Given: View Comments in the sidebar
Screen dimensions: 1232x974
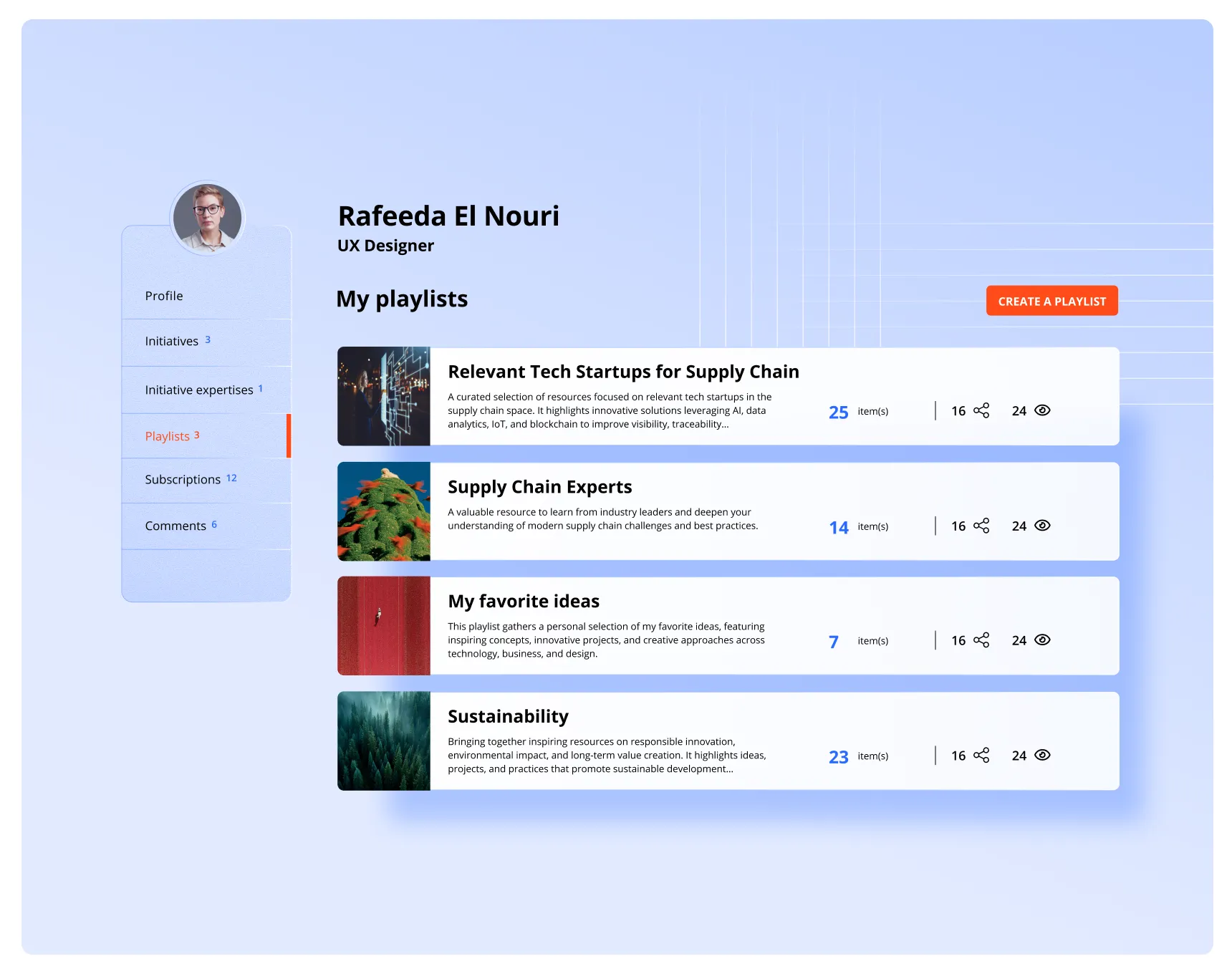Looking at the screenshot, I should pyautogui.click(x=206, y=526).
